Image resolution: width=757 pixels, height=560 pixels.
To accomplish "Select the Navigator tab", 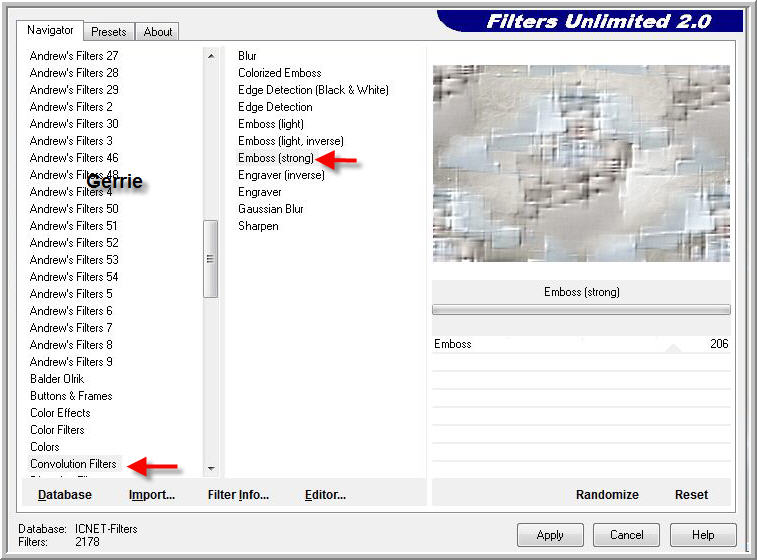I will 50,30.
